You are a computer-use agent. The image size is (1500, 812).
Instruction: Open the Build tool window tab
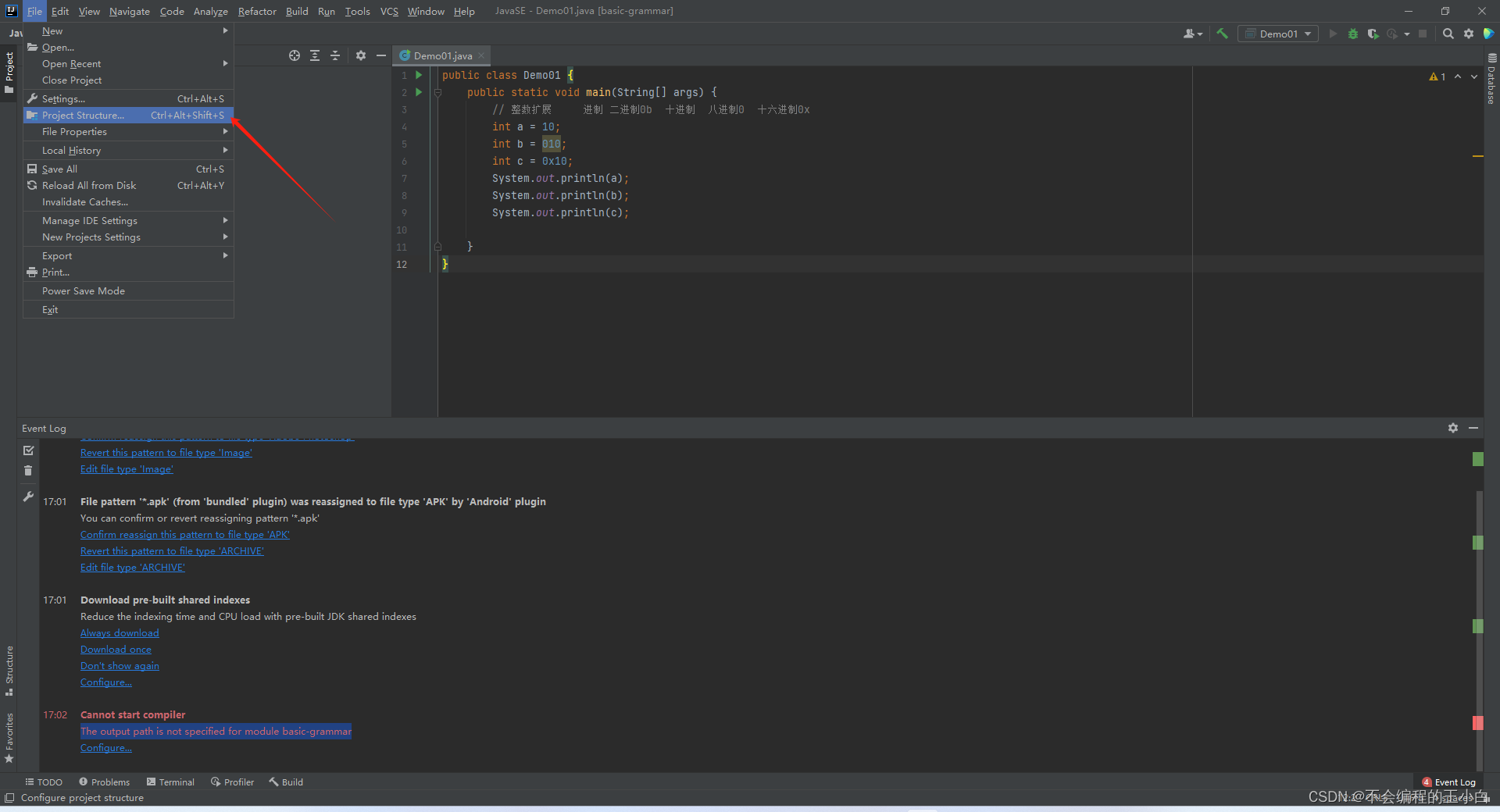coord(286,782)
